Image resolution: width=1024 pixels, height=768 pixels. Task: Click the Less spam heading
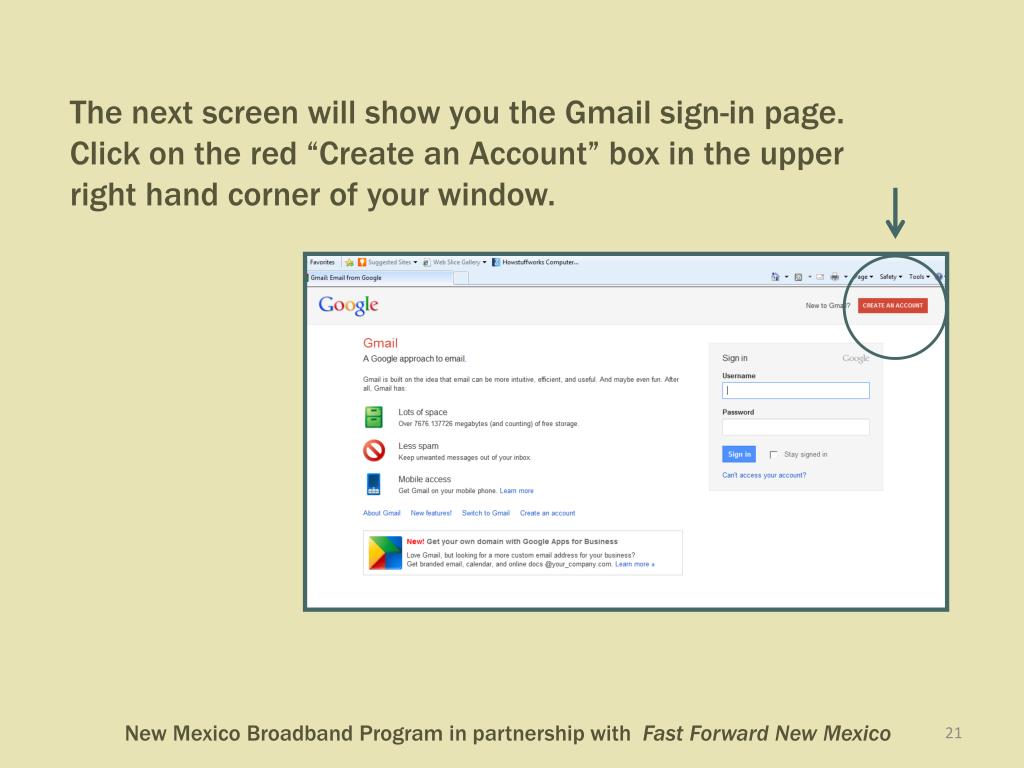pyautogui.click(x=419, y=446)
